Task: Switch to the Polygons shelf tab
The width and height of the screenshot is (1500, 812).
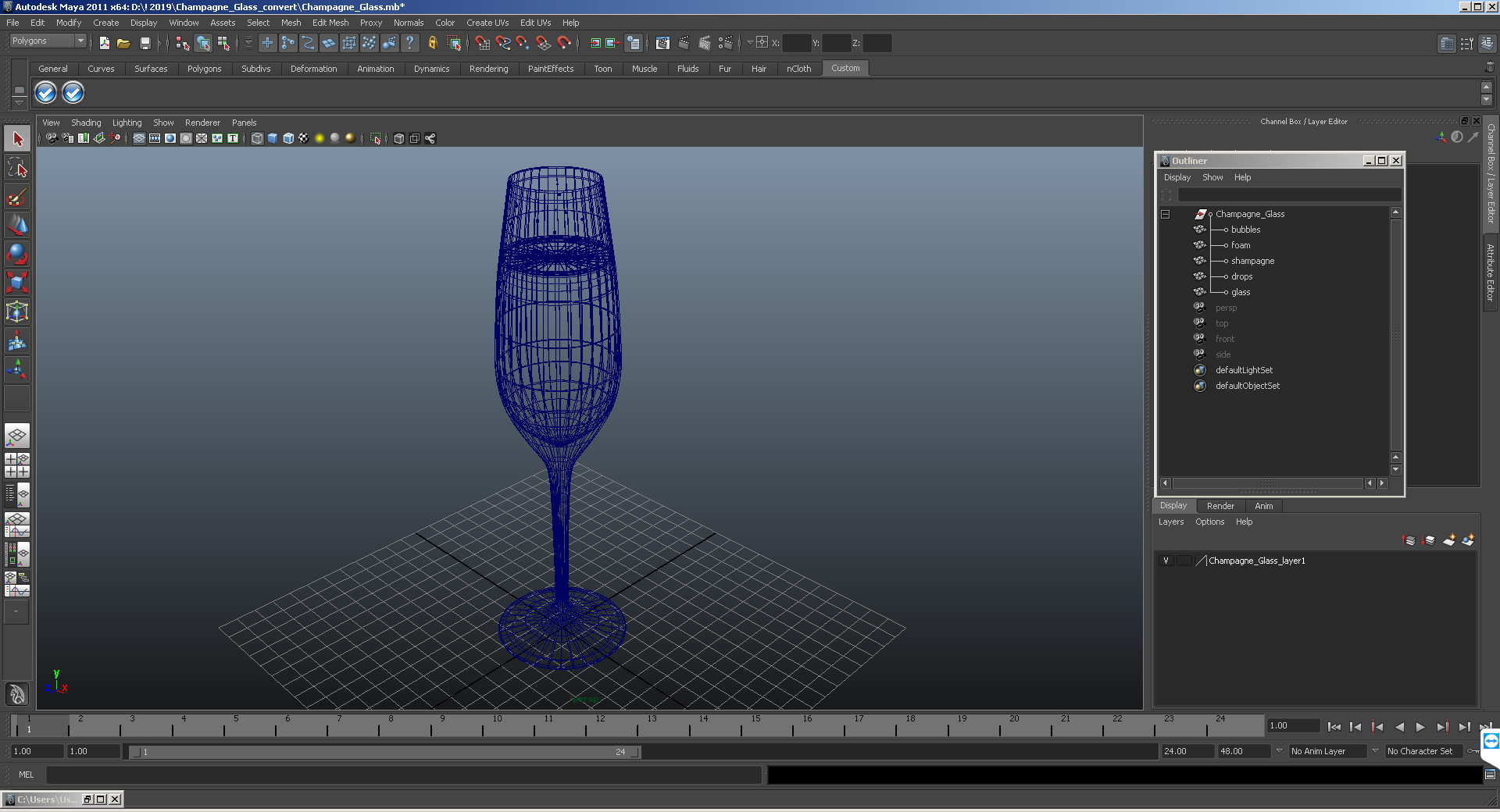Action: [x=204, y=69]
